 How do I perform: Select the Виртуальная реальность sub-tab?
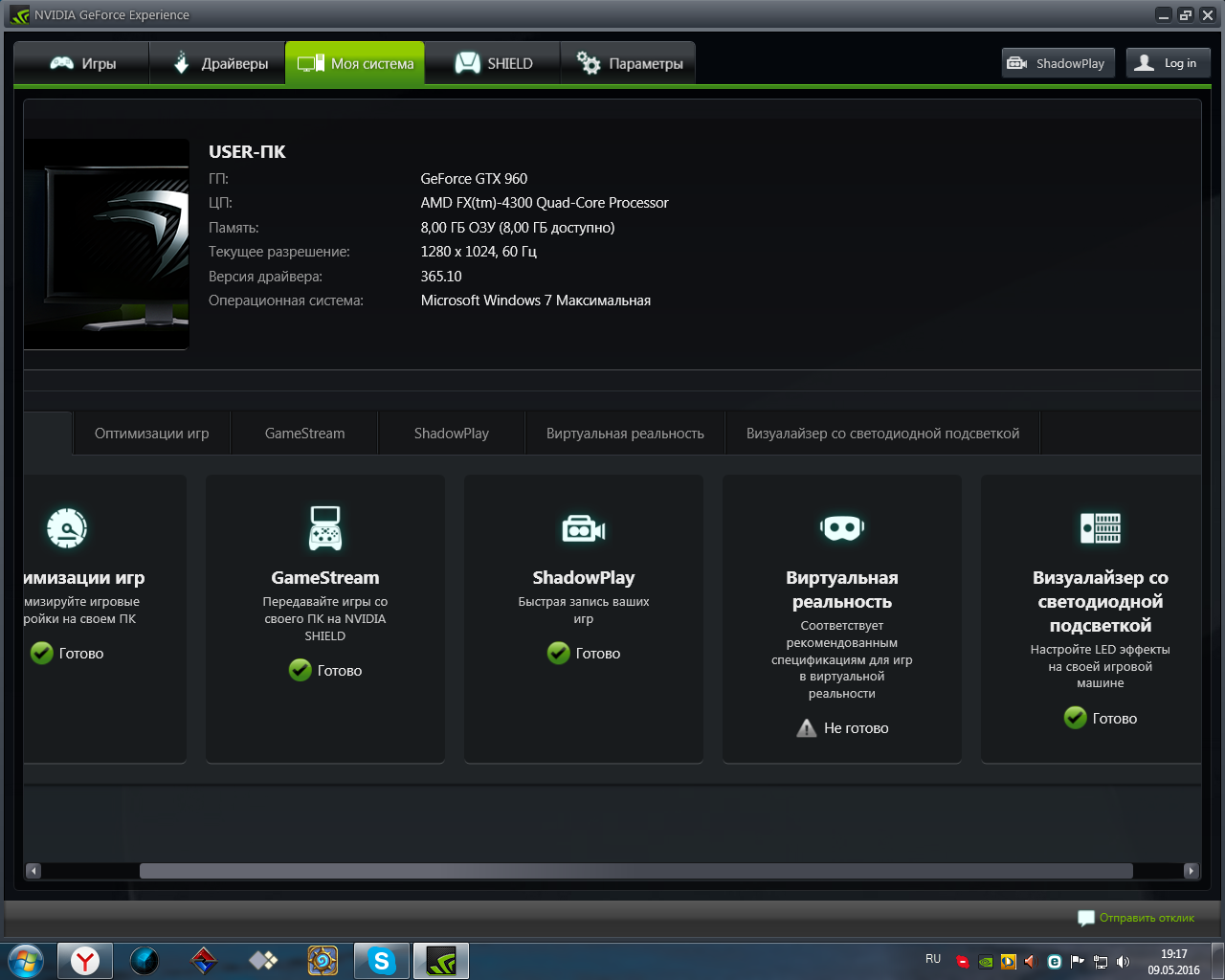pyautogui.click(x=625, y=434)
